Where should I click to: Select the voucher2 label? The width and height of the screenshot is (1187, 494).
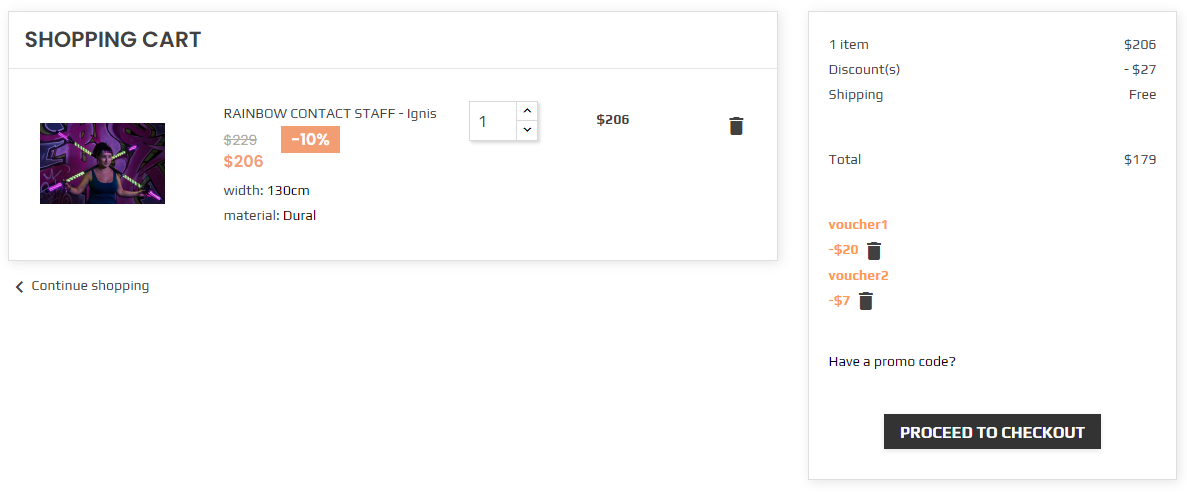[858, 275]
